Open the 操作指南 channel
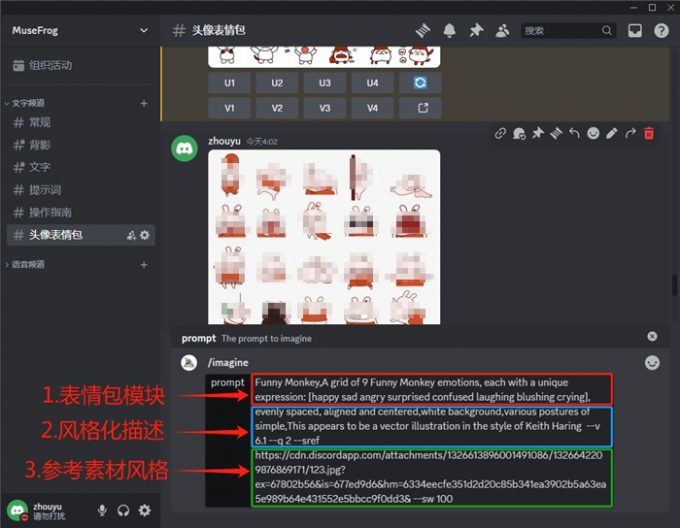This screenshot has height=528, width=680. coord(81,212)
